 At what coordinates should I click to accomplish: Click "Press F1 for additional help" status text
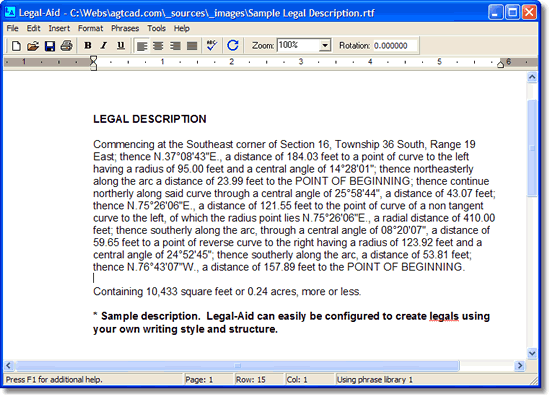pyautogui.click(x=54, y=380)
